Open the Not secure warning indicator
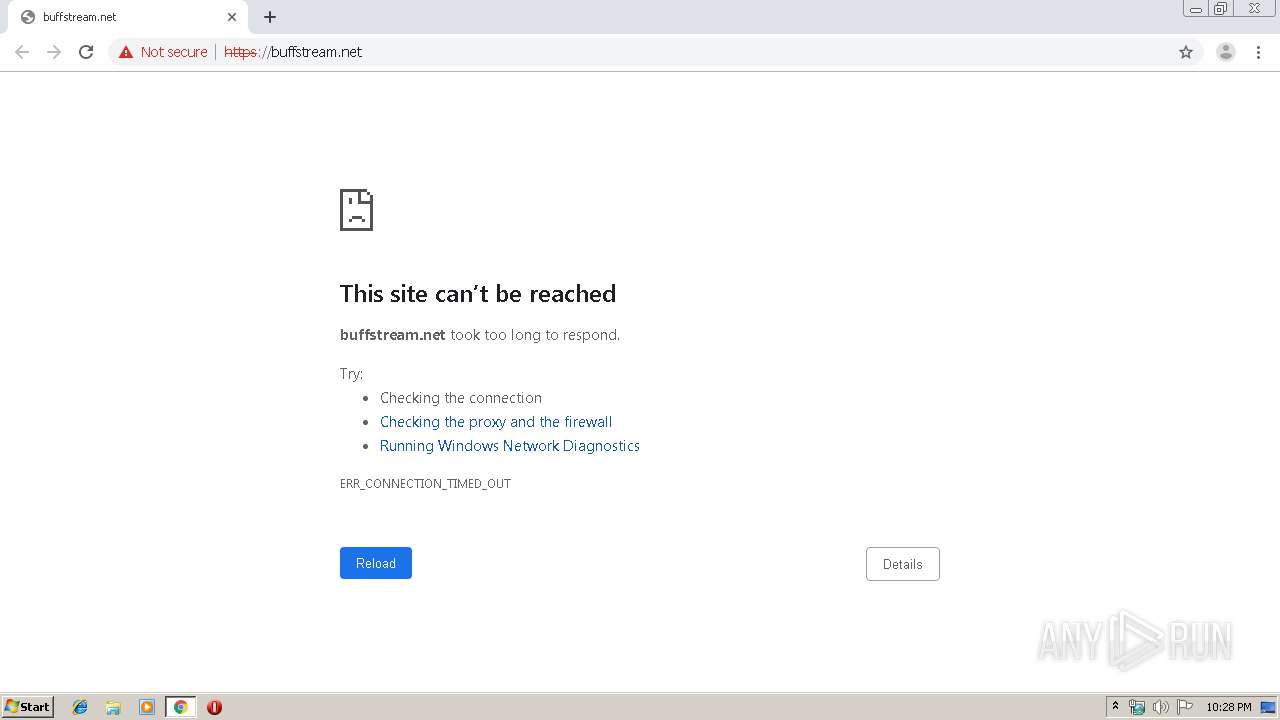This screenshot has width=1280, height=720. click(163, 52)
